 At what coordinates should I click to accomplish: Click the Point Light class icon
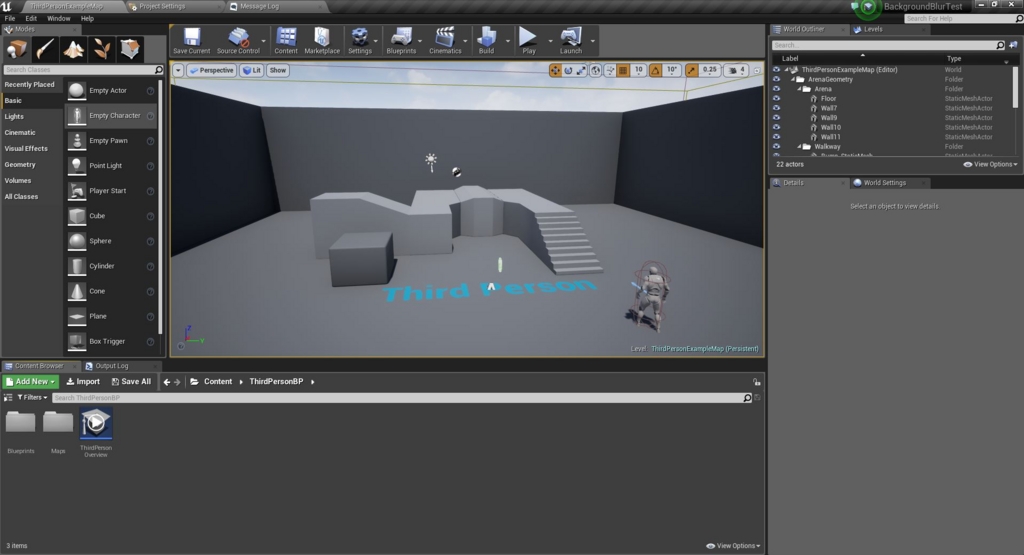pos(76,166)
